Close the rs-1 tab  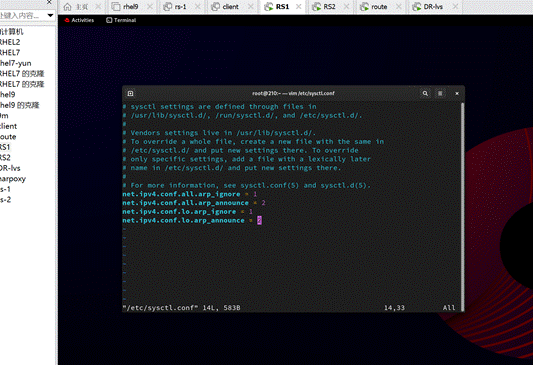pyautogui.click(x=199, y=6)
